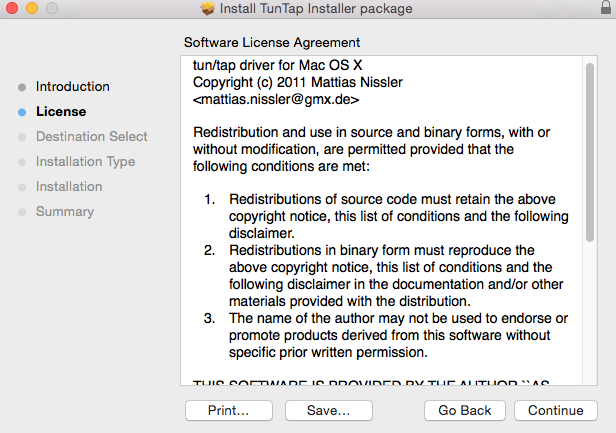616x433 pixels.
Task: Continue to the next installer step
Action: (556, 411)
